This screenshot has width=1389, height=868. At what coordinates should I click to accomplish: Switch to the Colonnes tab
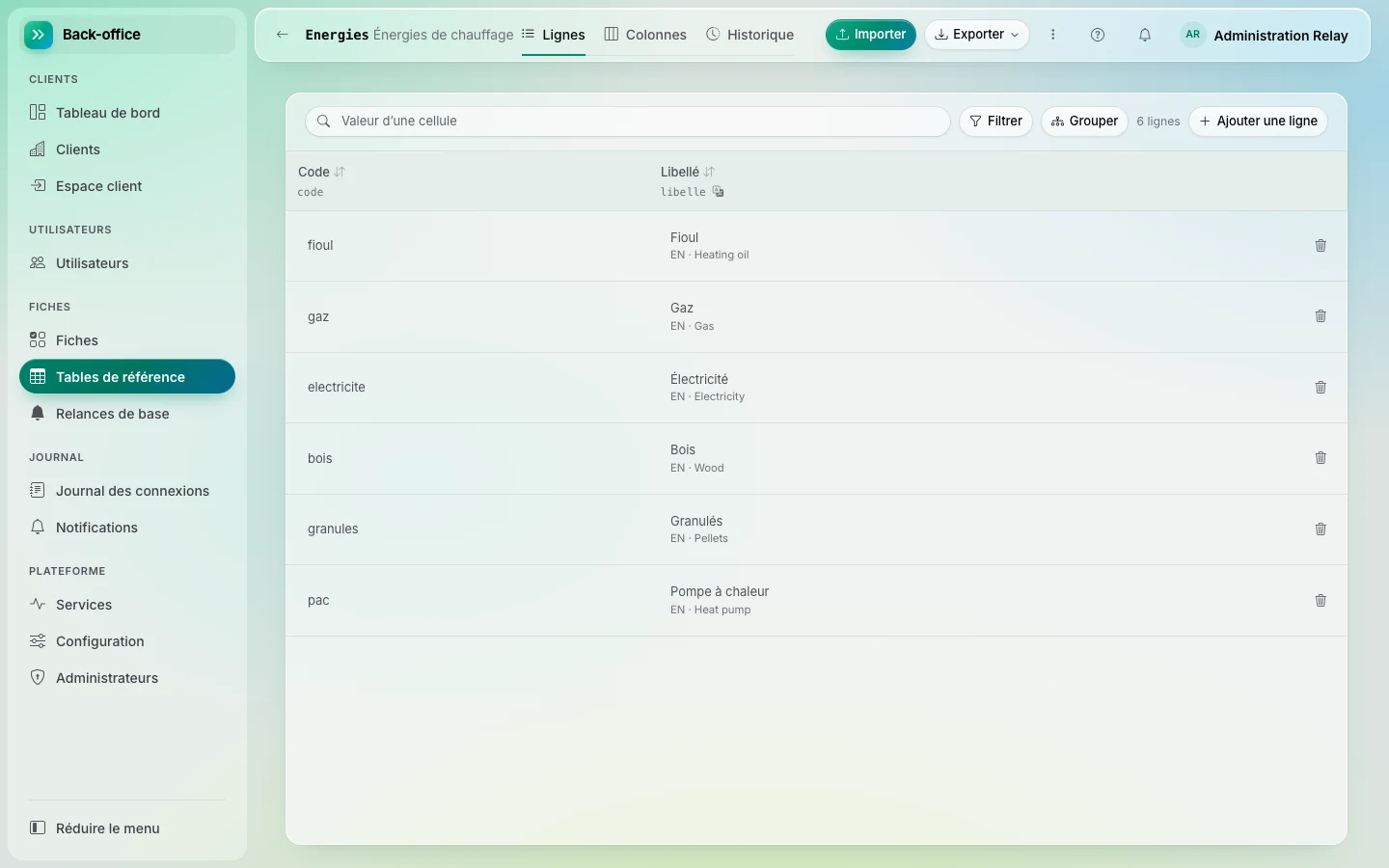pos(645,35)
